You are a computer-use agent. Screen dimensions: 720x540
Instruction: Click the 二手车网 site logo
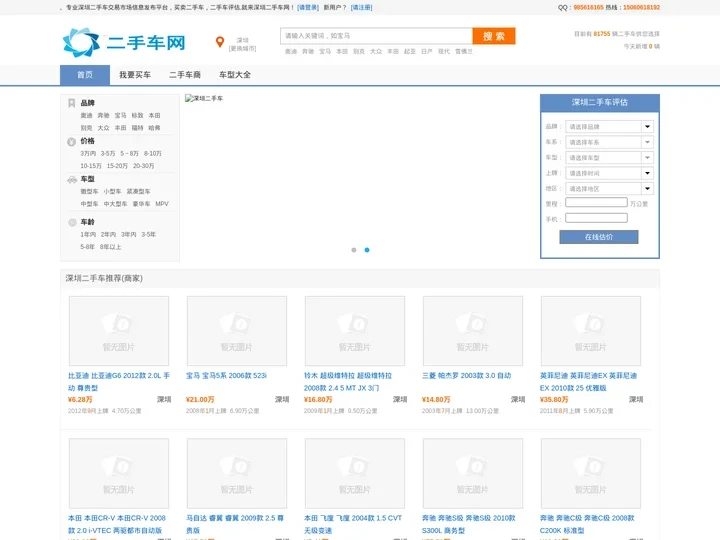124,43
